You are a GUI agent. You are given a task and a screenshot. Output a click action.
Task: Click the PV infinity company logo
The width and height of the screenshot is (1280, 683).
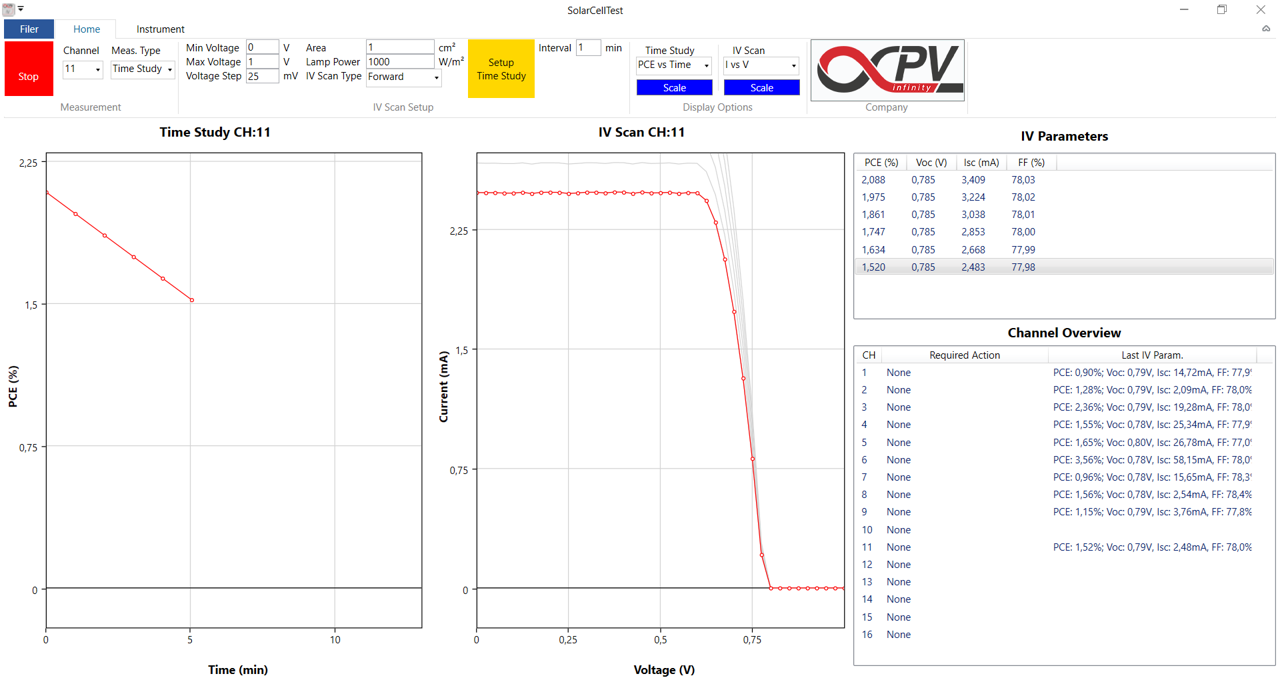pyautogui.click(x=886, y=68)
